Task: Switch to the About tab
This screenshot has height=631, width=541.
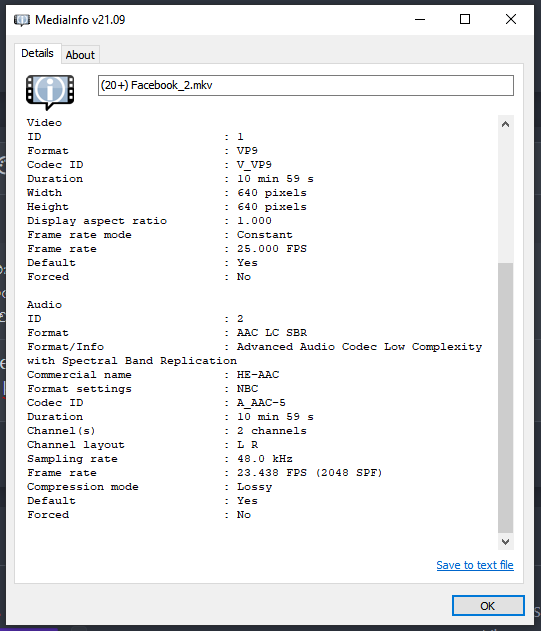Action: [x=80, y=55]
